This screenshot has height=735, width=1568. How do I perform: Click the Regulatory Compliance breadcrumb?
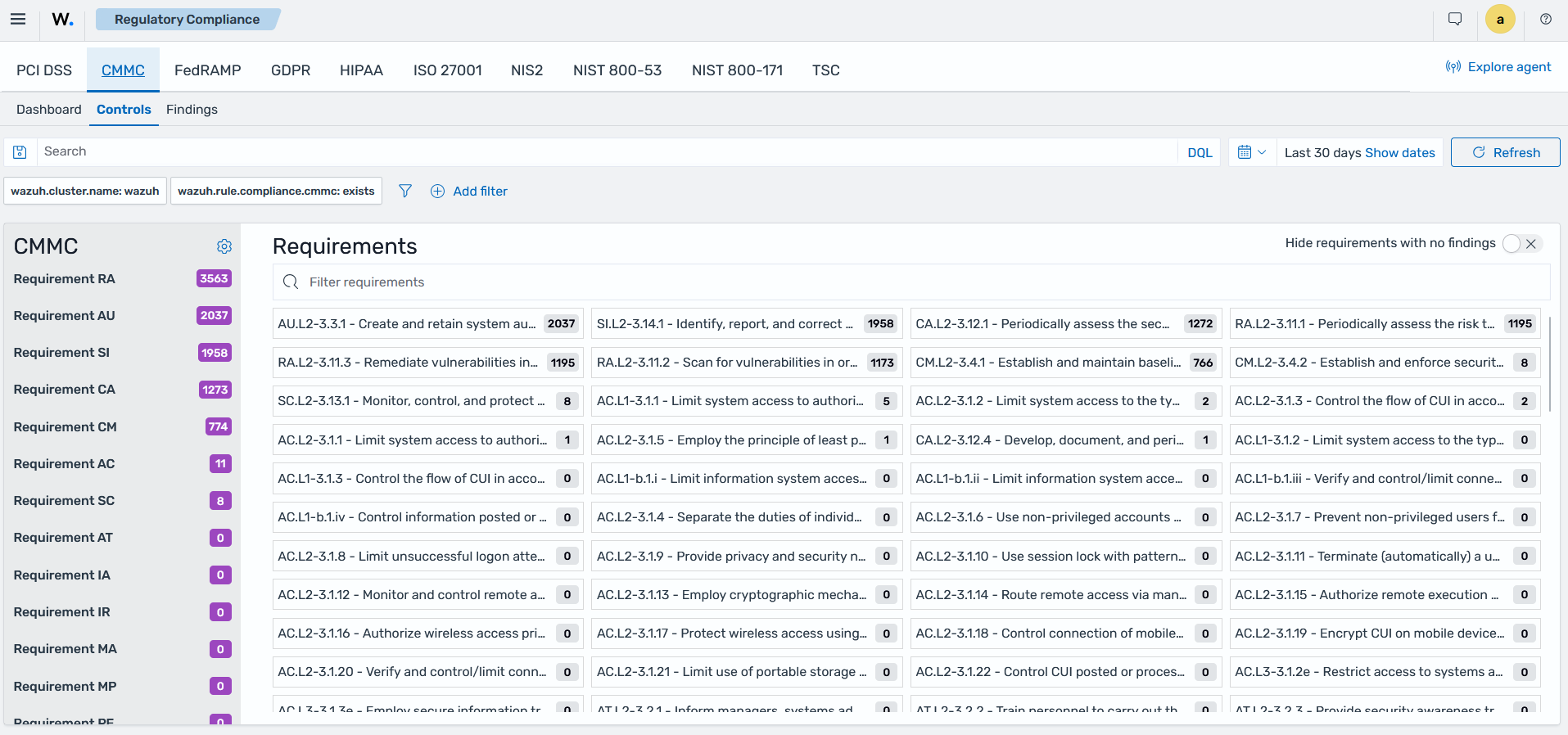pos(188,20)
